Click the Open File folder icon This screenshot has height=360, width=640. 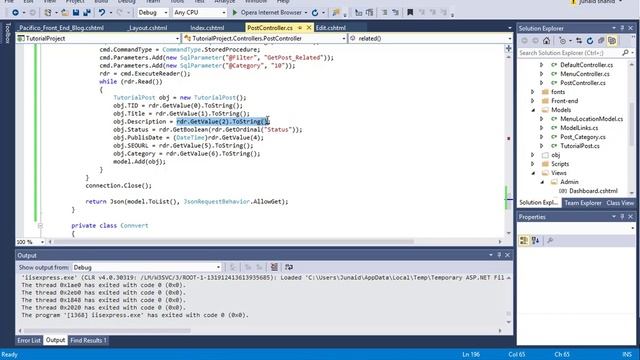point(65,13)
